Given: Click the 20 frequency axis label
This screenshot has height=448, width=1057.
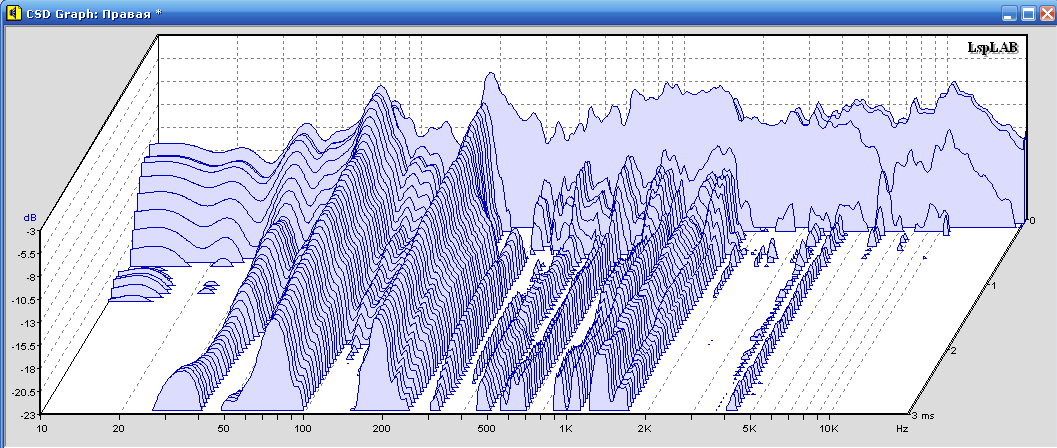Looking at the screenshot, I should point(119,428).
